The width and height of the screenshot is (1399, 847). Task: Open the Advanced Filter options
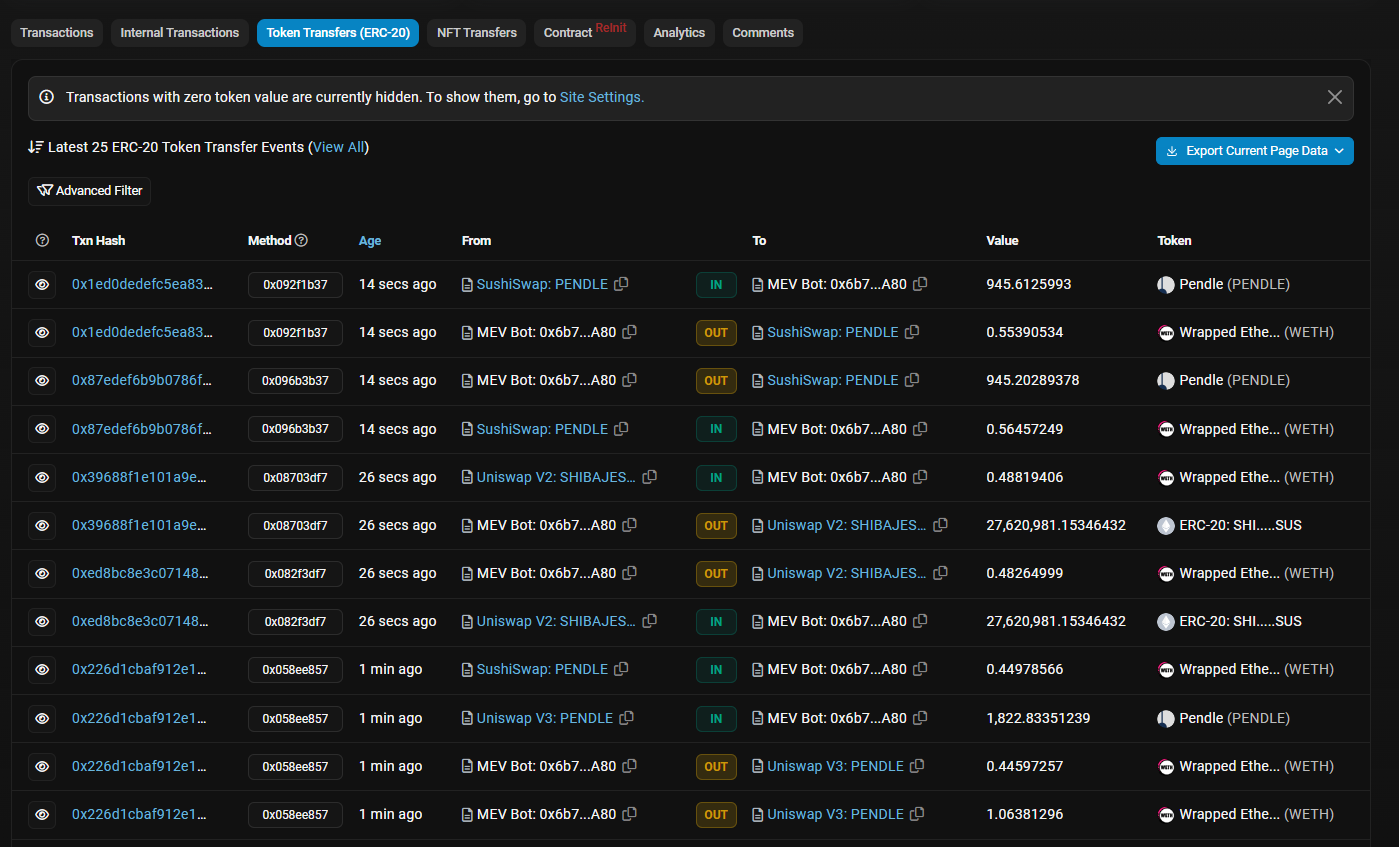(x=90, y=191)
